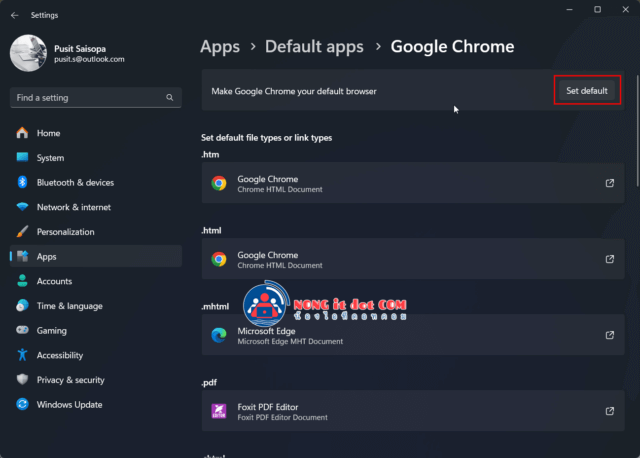Click the Chrome logo in .html row
640x458 pixels.
coord(219,259)
